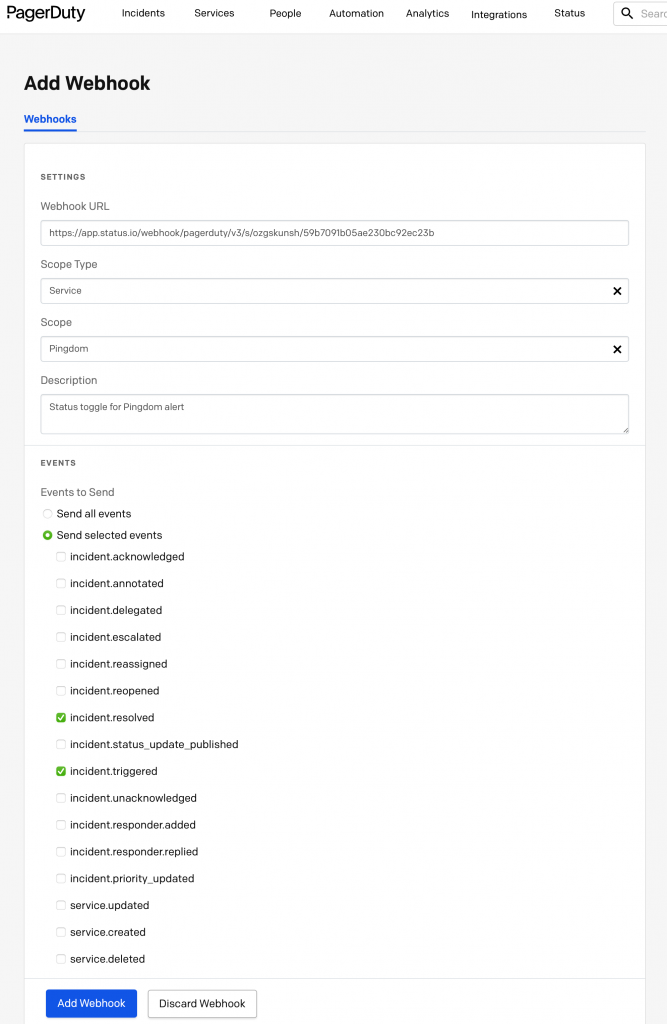
Task: Click the Discard Webhook button
Action: pyautogui.click(x=202, y=1003)
